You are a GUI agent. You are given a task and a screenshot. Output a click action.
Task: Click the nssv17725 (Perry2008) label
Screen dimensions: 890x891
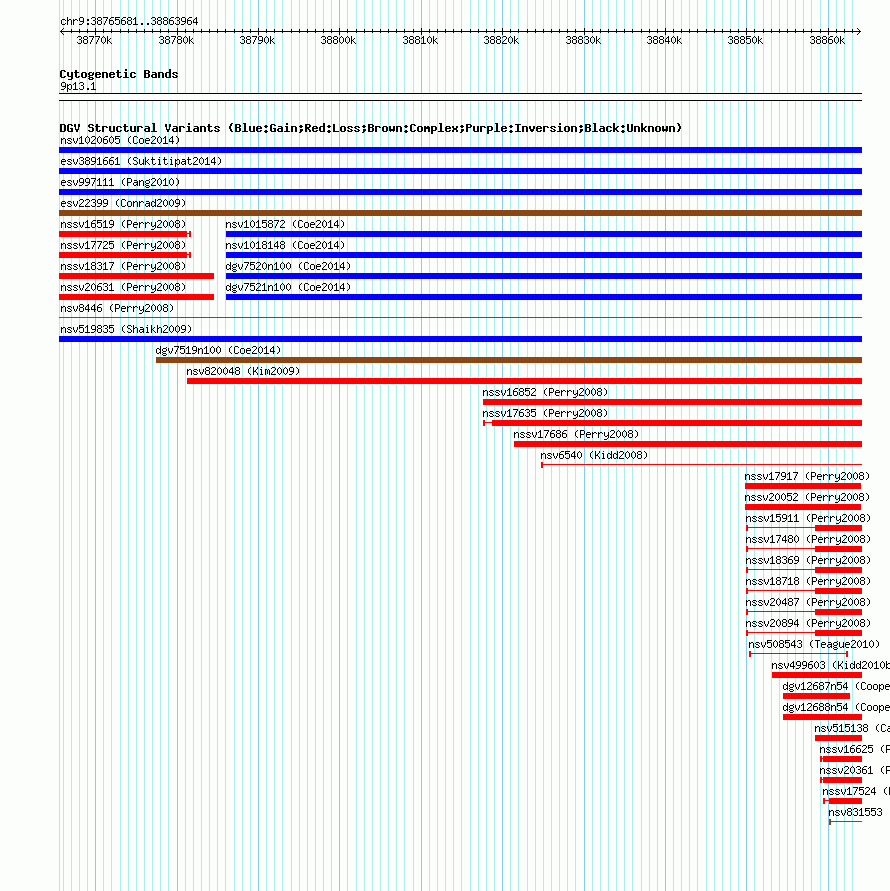[x=123, y=245]
